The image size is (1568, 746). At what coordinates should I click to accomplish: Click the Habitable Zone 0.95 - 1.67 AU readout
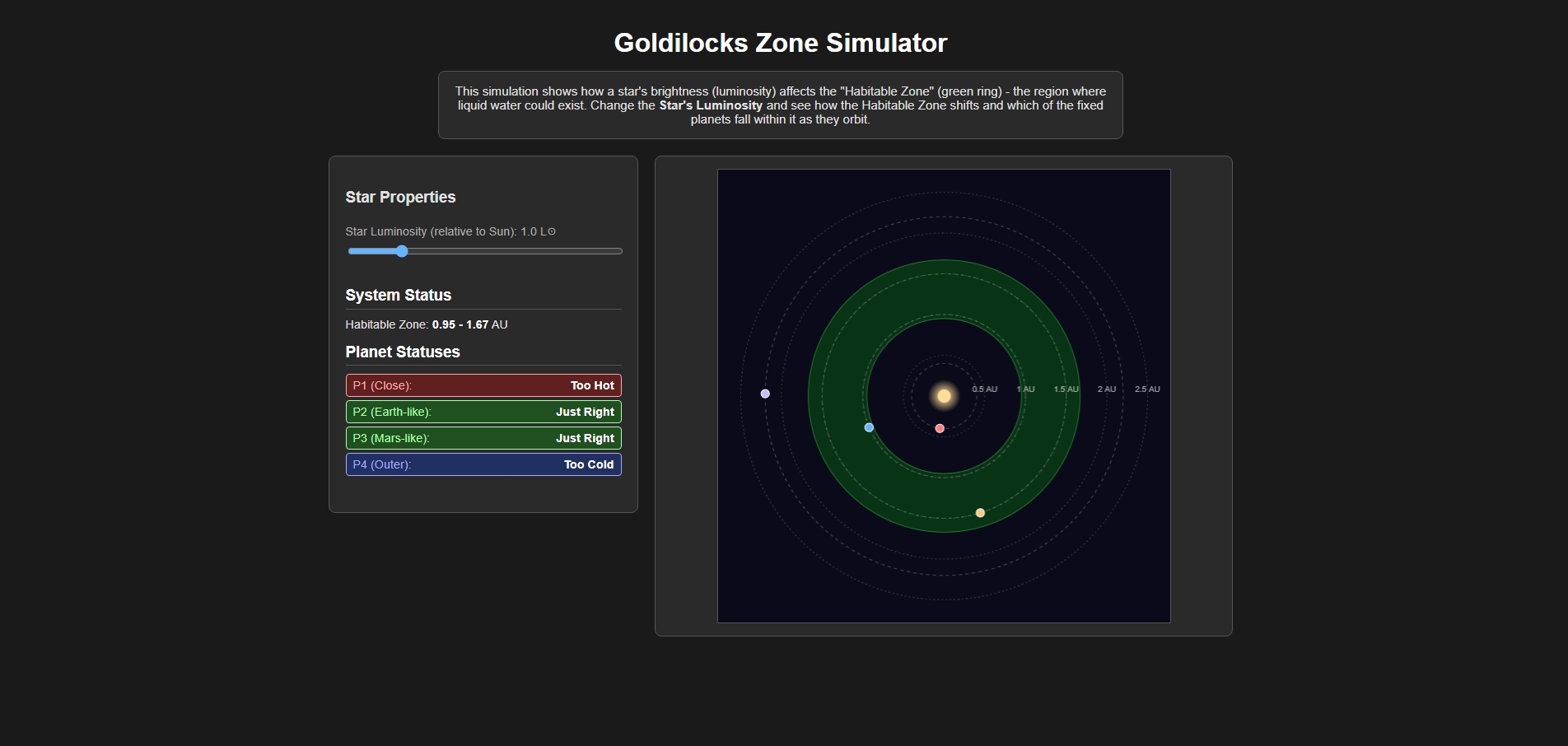(x=427, y=324)
